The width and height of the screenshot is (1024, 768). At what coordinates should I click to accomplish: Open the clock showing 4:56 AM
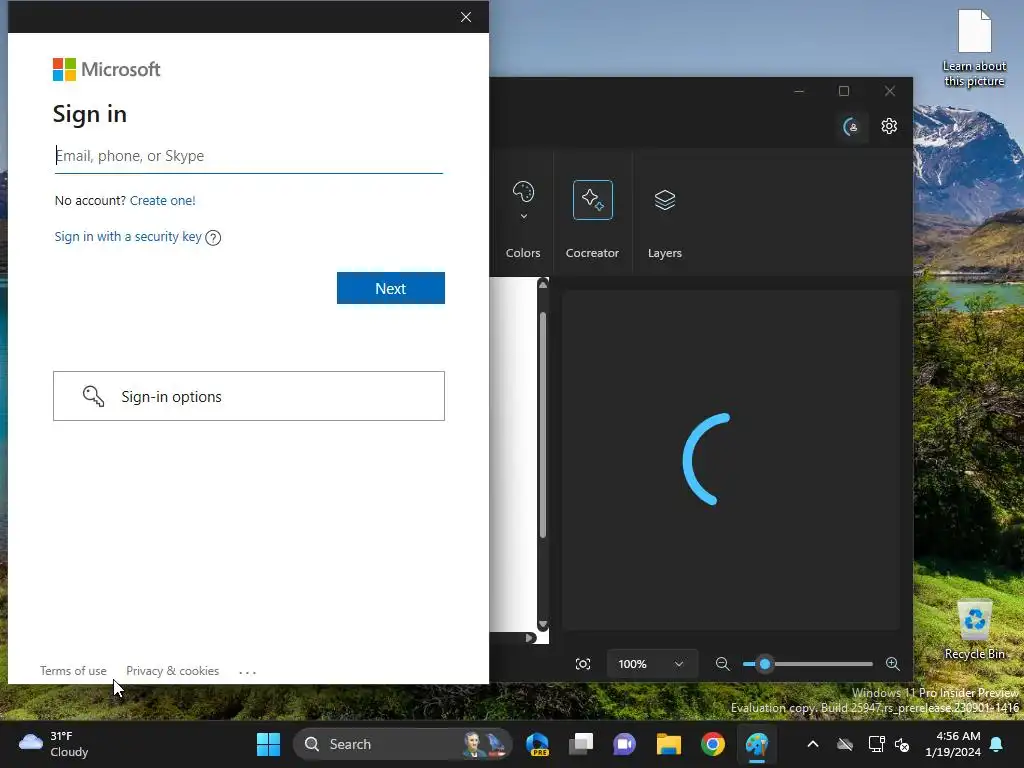point(953,744)
